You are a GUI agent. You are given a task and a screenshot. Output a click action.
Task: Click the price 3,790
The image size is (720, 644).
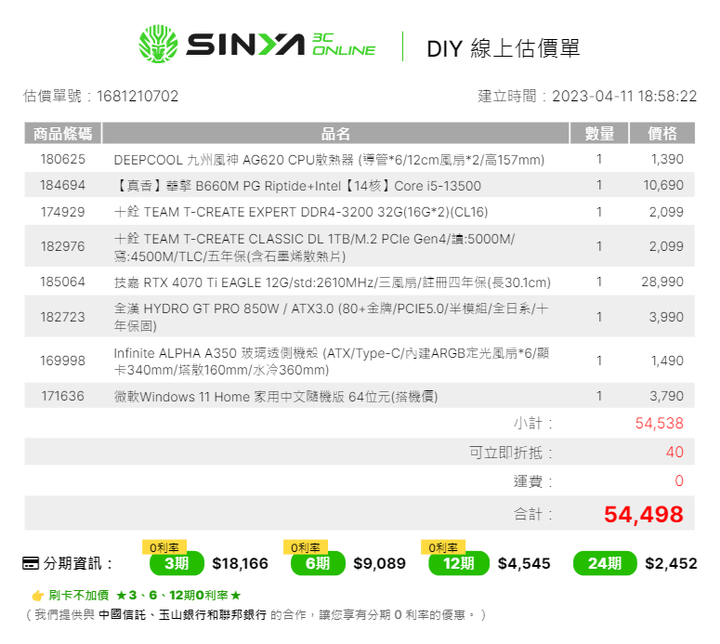tap(666, 396)
